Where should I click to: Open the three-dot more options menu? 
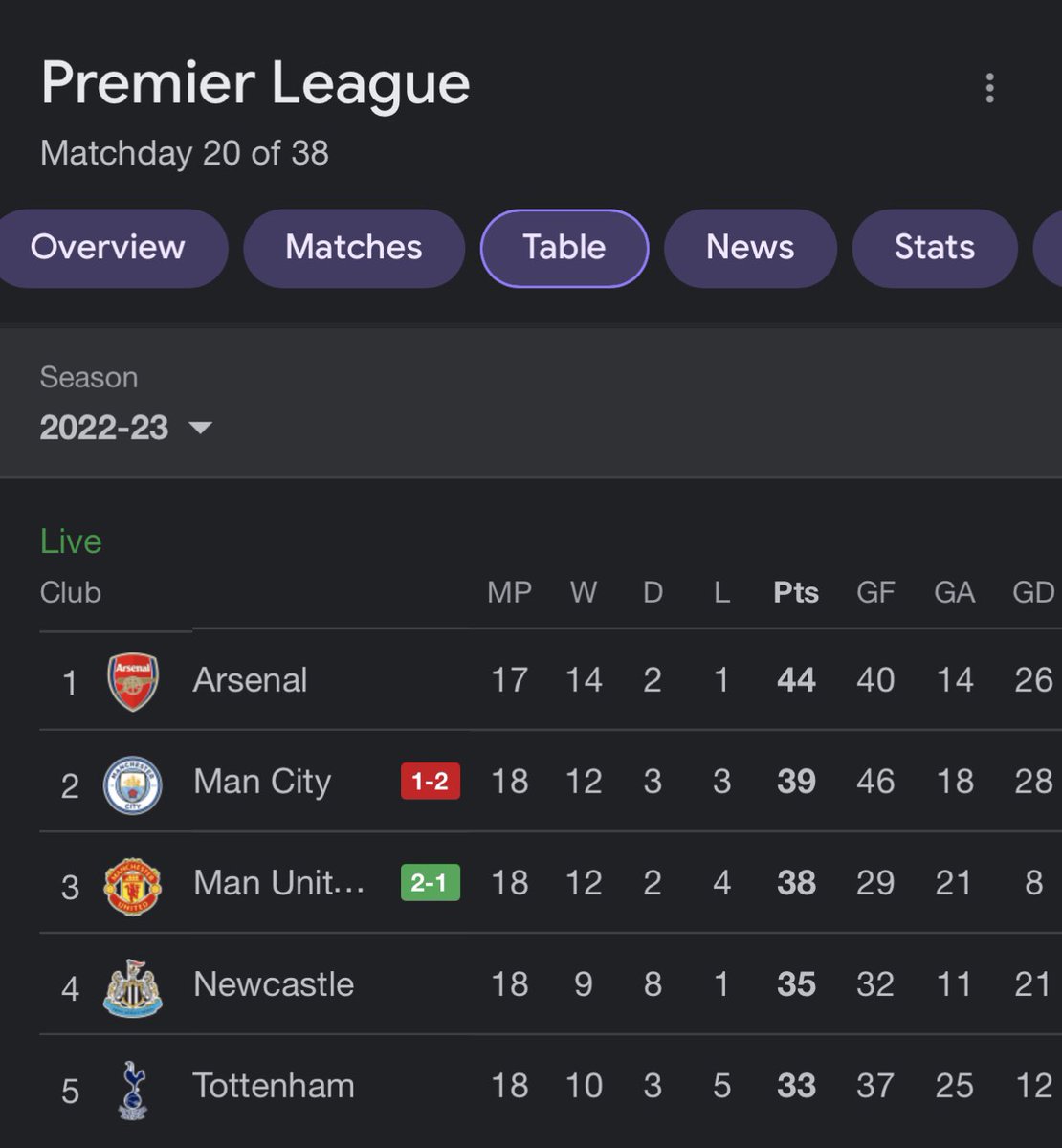(x=989, y=88)
